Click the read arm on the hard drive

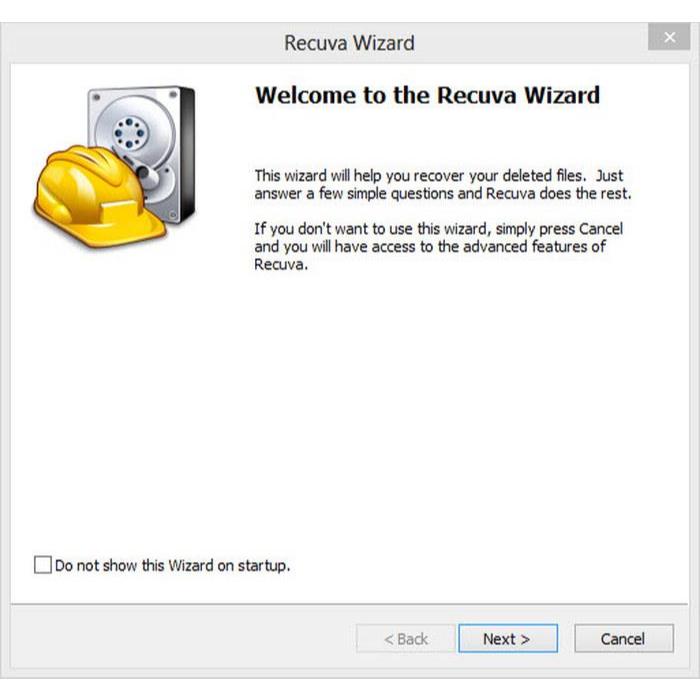pos(145,171)
